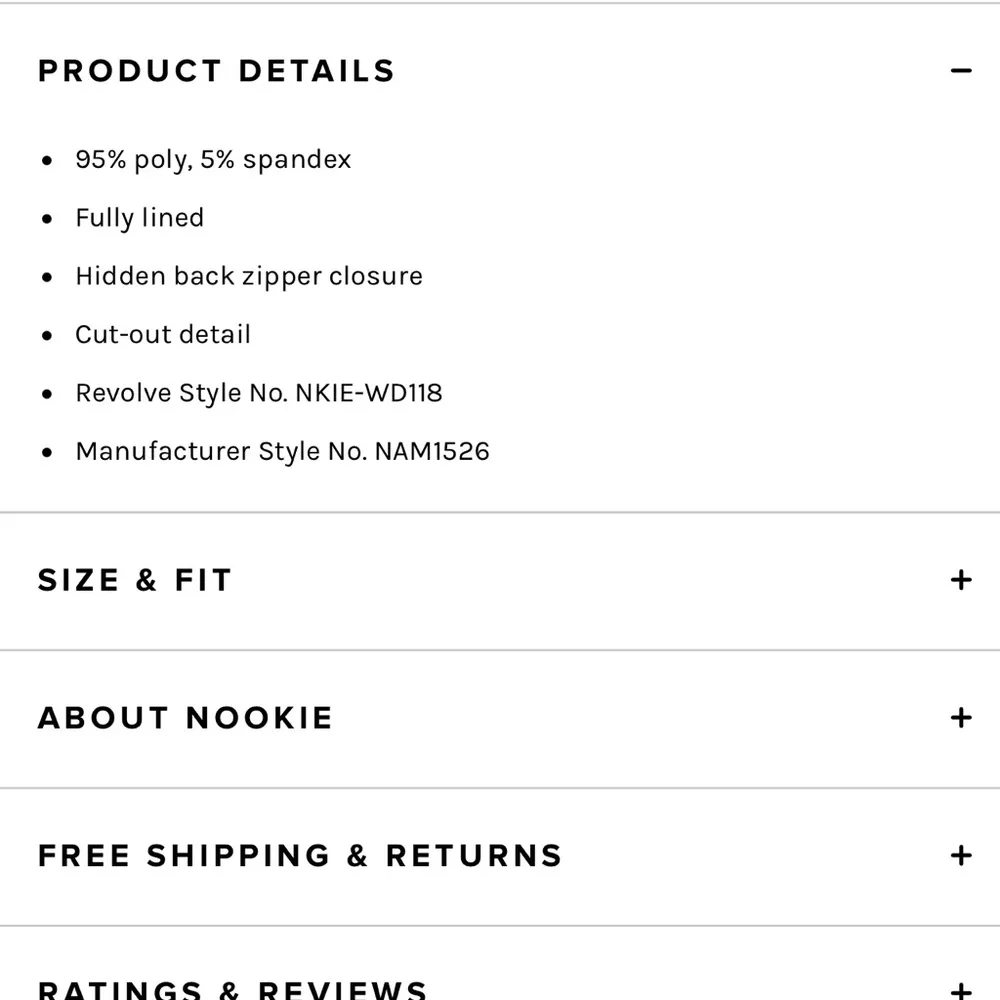Expand Free Shipping & Returns heading
The height and width of the screenshot is (1000, 1000).
pos(300,856)
